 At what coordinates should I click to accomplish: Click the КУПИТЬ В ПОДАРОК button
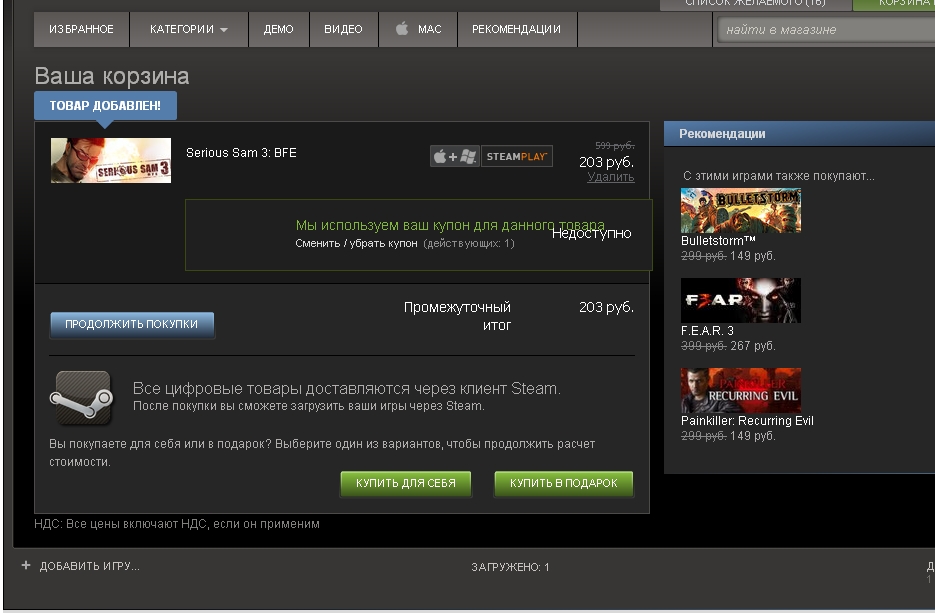tap(564, 483)
